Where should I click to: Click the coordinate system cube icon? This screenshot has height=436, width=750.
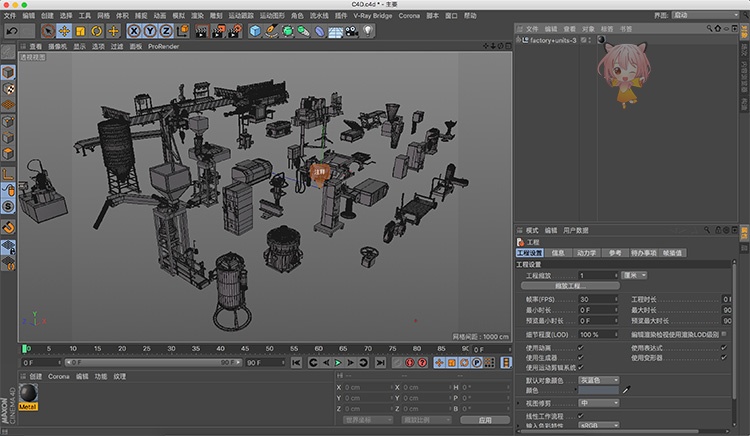183,31
